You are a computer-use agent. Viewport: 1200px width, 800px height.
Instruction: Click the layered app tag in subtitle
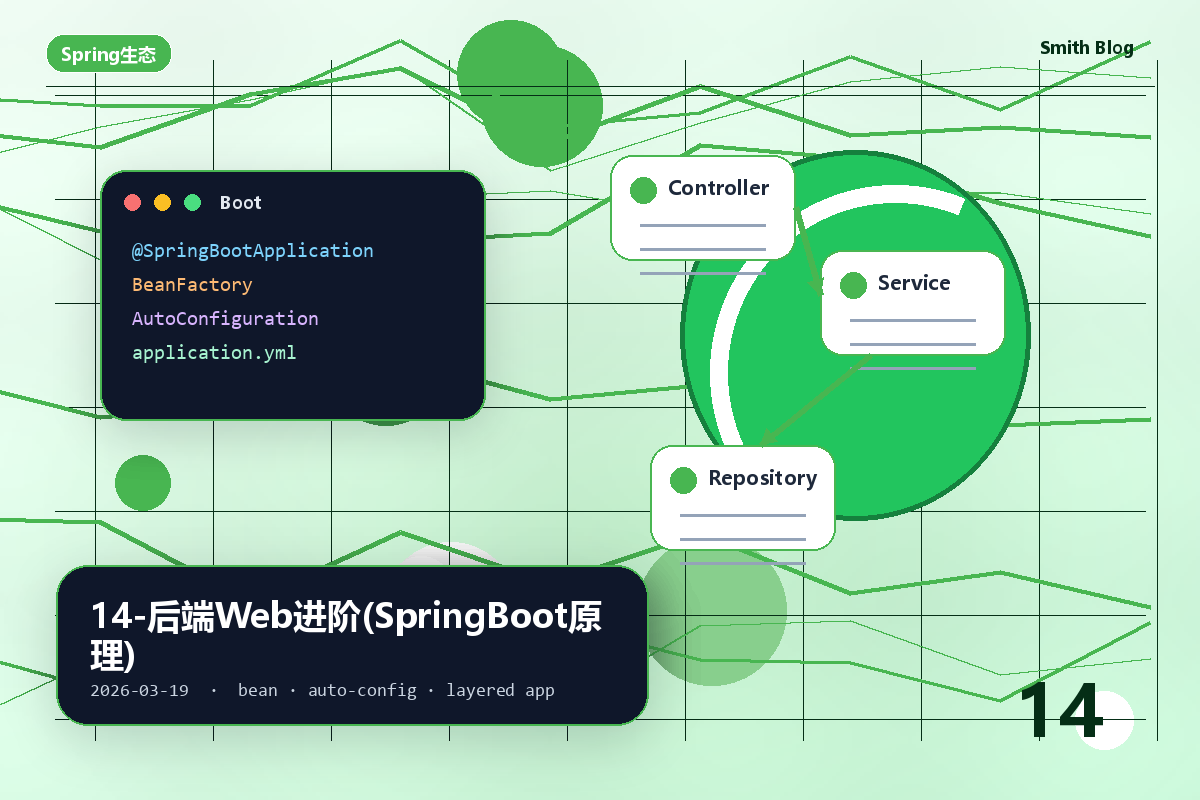(x=500, y=691)
